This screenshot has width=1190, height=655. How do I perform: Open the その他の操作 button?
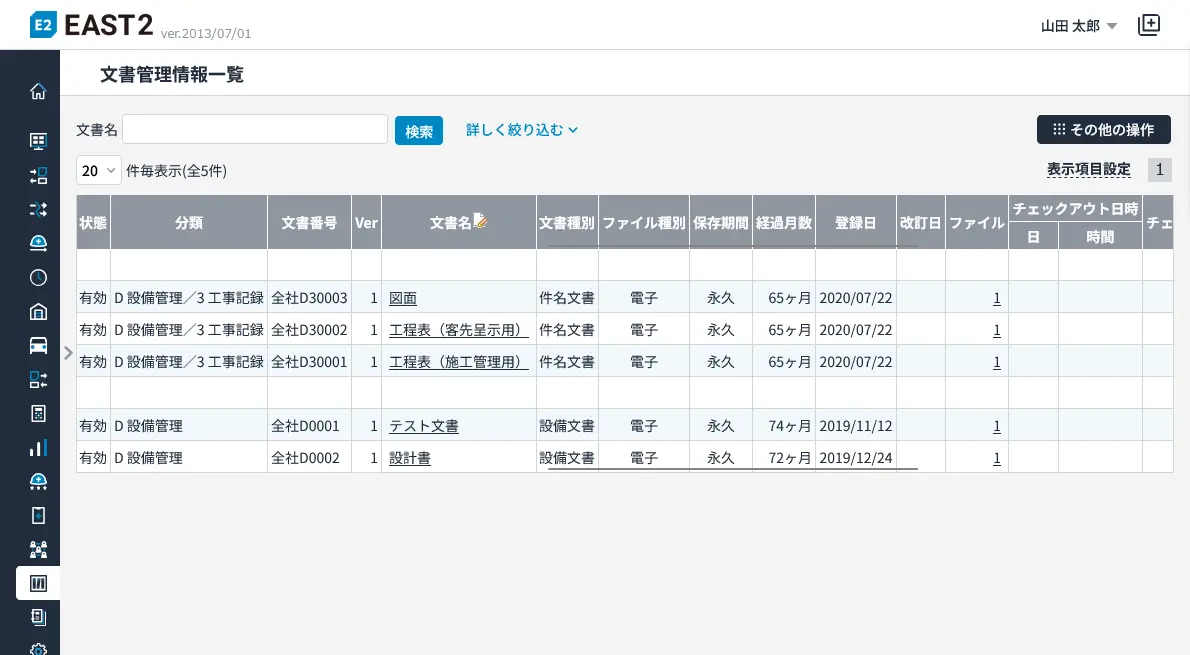1103,130
